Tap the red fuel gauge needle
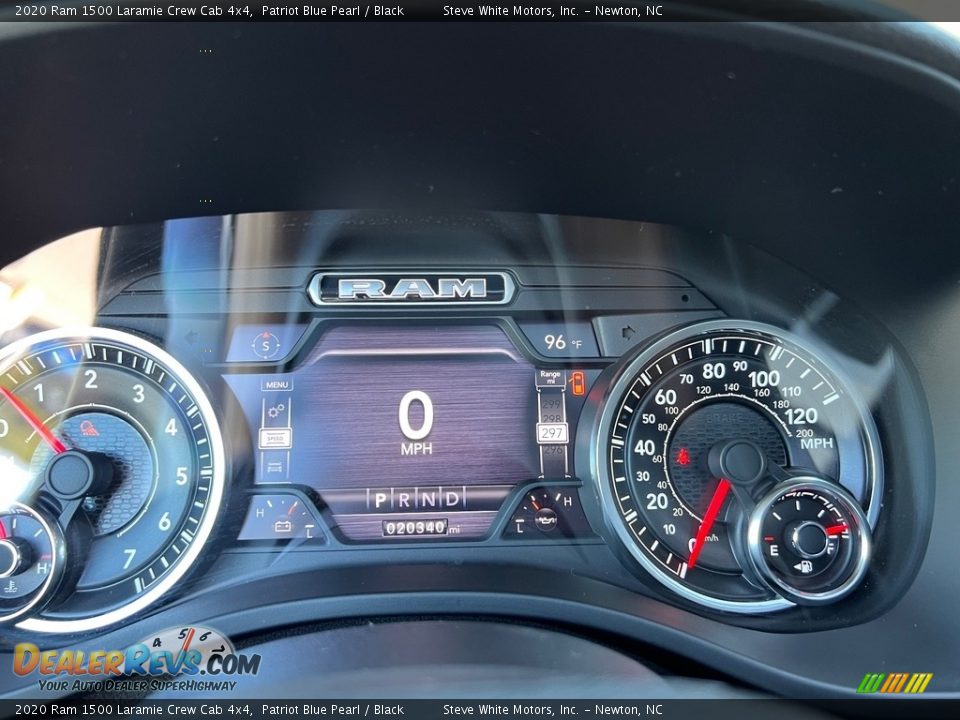Screen dimensions: 960x720 click(x=837, y=530)
